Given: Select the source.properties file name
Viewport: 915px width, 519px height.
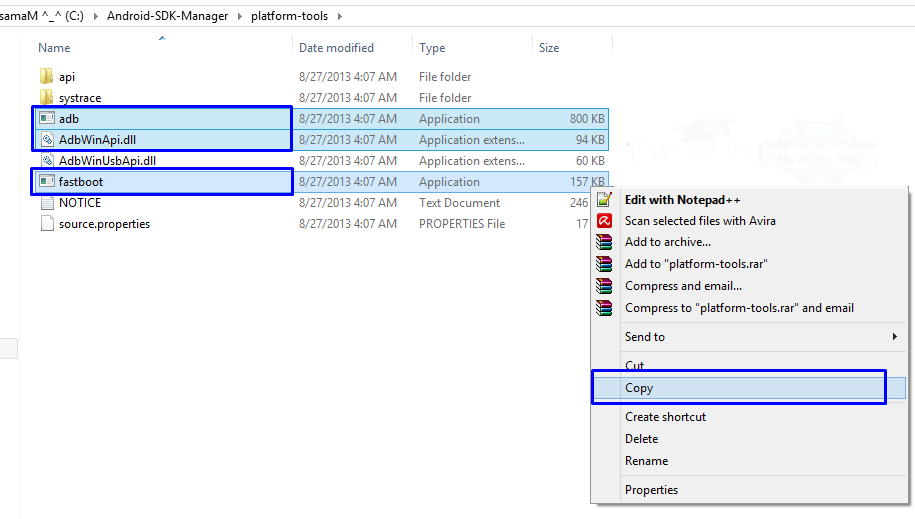Looking at the screenshot, I should [104, 224].
